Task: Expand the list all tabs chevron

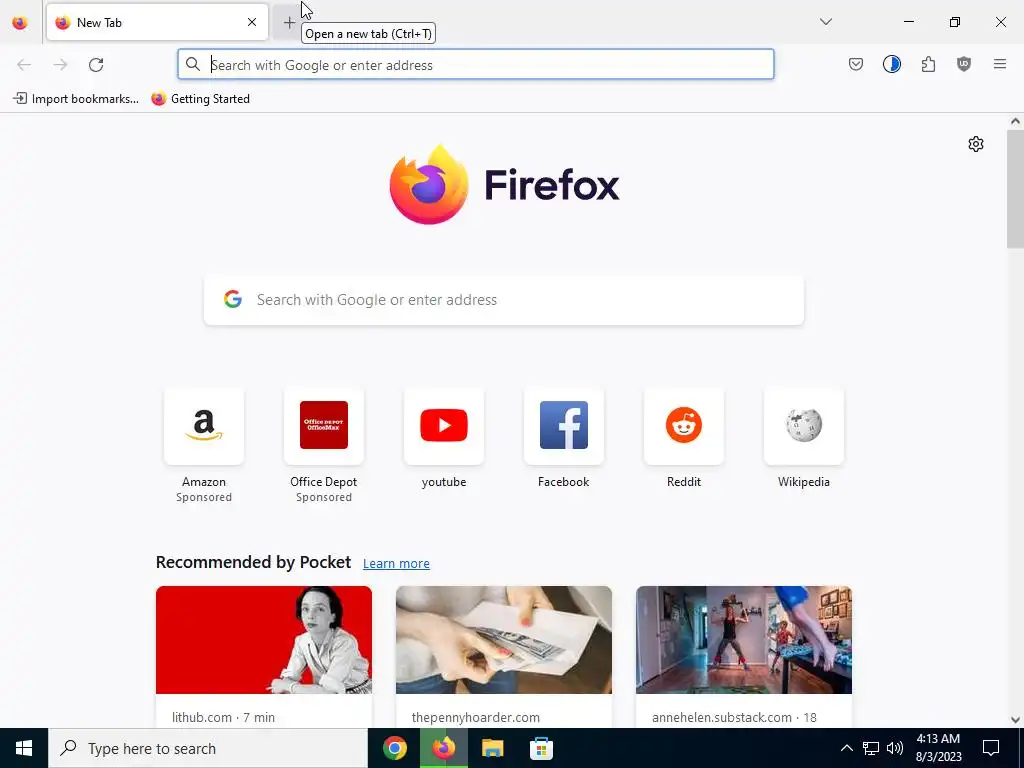Action: [x=825, y=22]
